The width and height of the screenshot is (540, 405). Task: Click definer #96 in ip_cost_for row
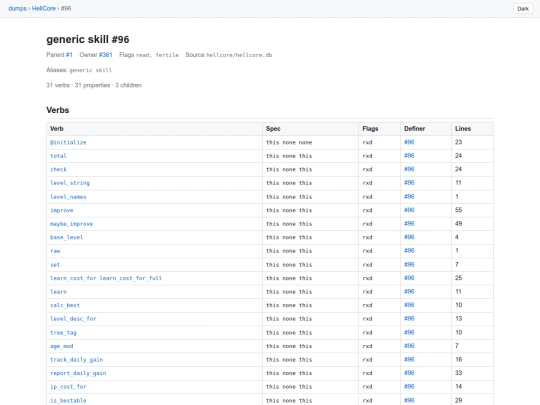(x=409, y=387)
